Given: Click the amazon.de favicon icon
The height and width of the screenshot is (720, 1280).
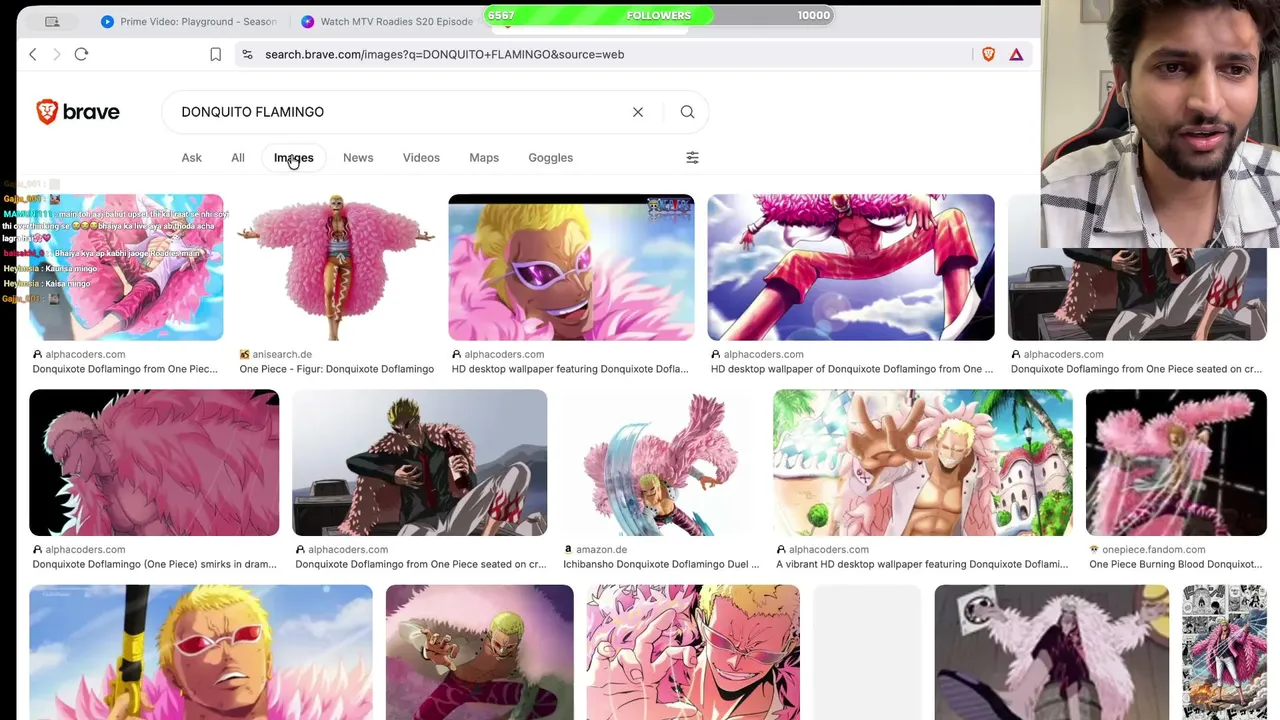Looking at the screenshot, I should 568,549.
